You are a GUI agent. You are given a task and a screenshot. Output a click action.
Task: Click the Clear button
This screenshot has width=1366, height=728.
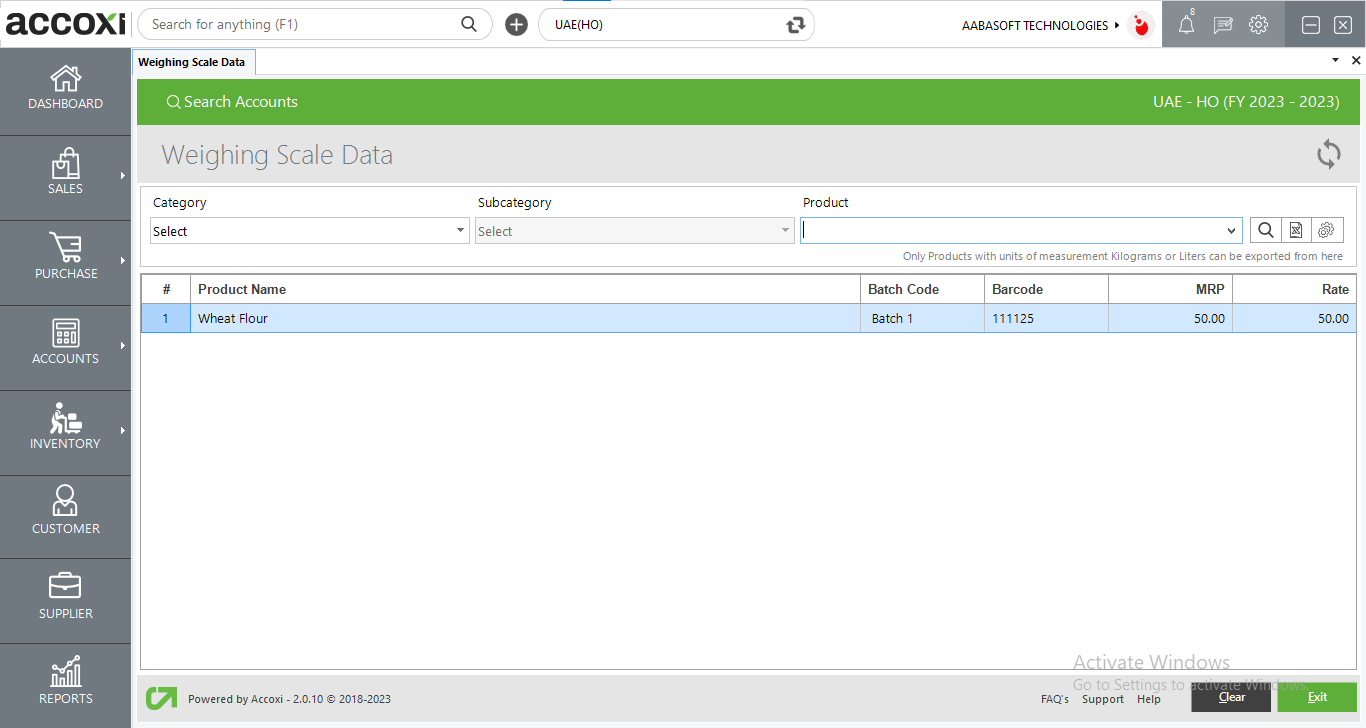(x=1231, y=697)
